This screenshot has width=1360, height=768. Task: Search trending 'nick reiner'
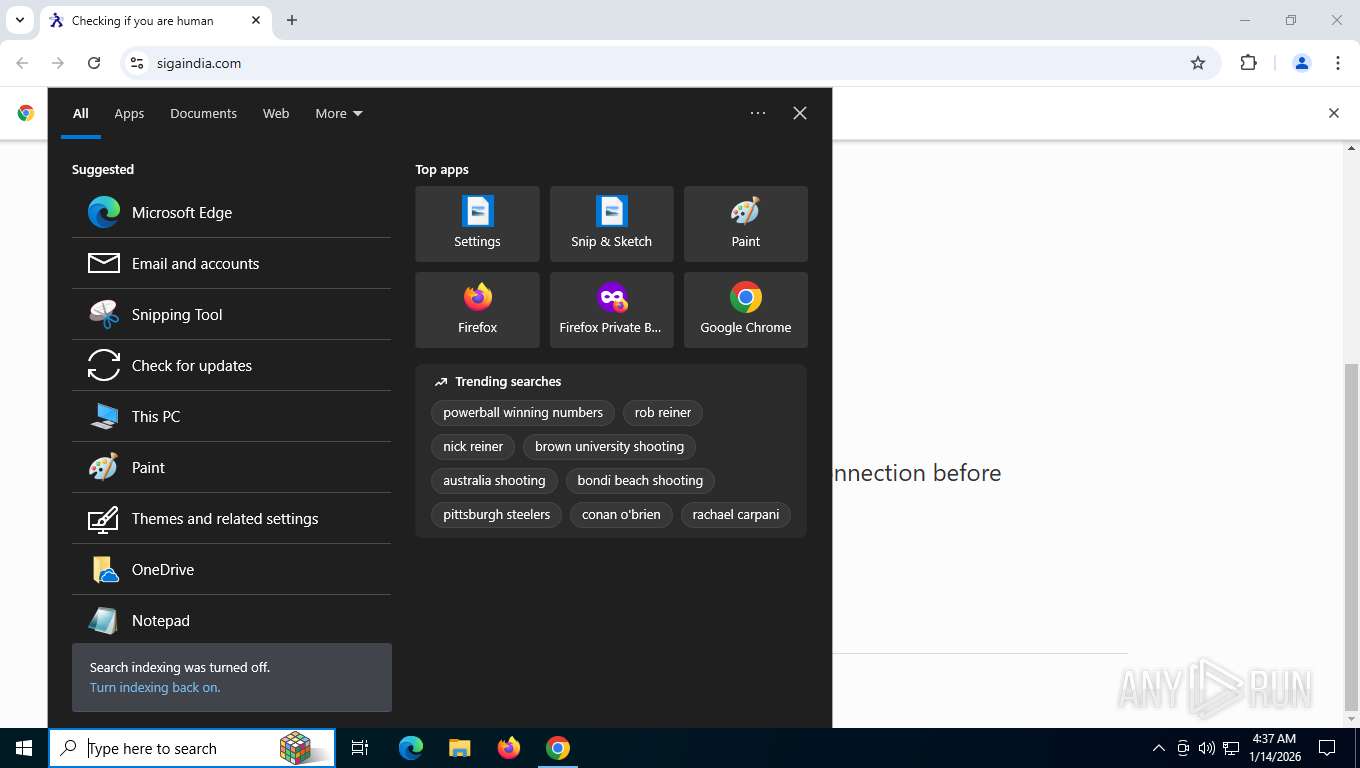click(x=473, y=447)
